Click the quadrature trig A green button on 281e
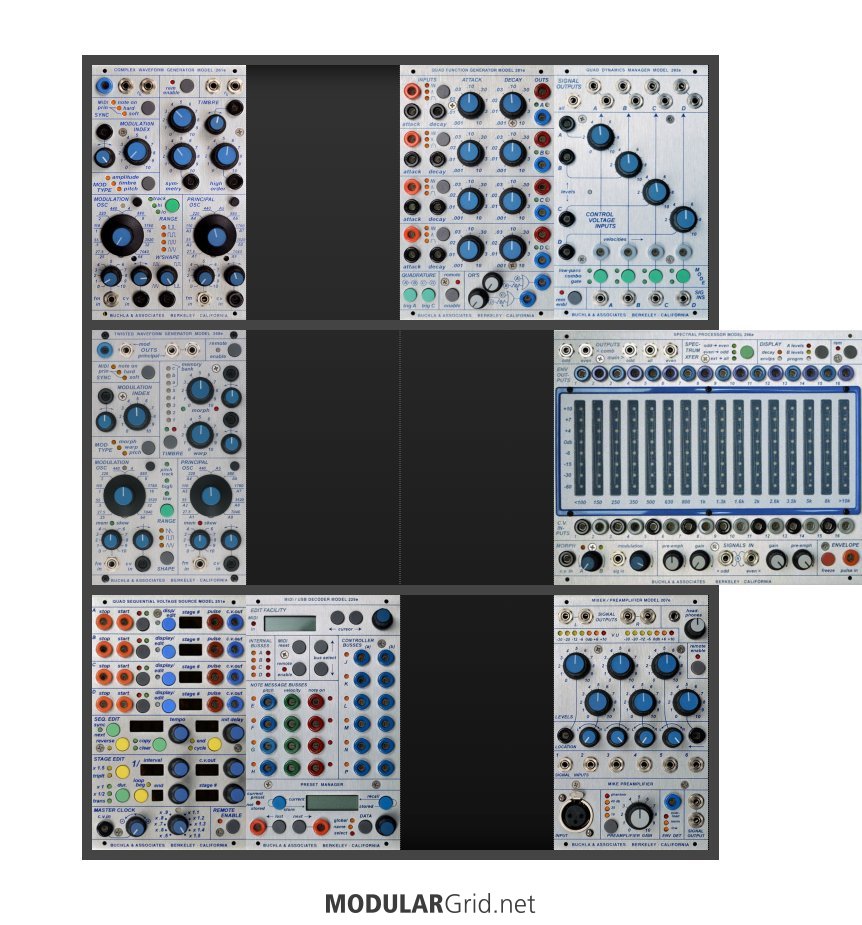Viewport: 862px width, 925px height. (410, 295)
